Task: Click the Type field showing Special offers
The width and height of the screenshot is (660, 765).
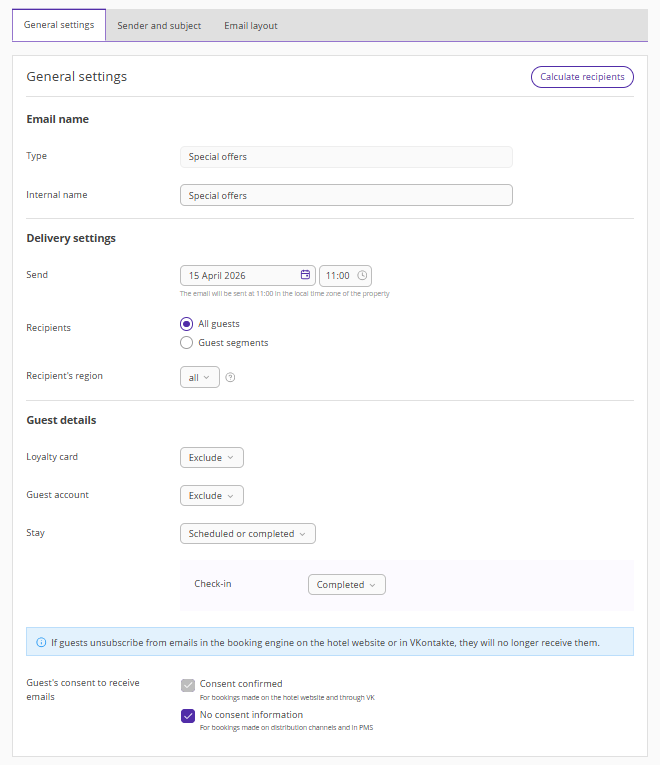Action: [x=345, y=157]
